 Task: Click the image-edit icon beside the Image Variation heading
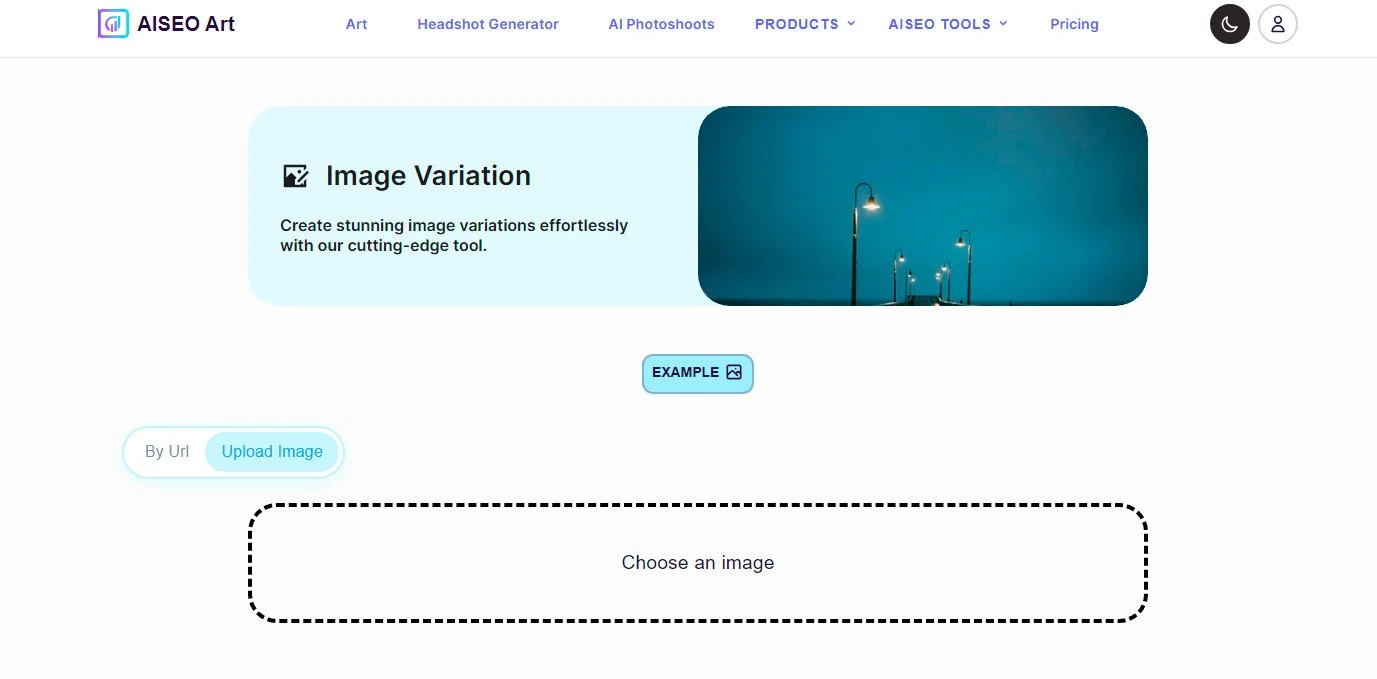(x=295, y=176)
